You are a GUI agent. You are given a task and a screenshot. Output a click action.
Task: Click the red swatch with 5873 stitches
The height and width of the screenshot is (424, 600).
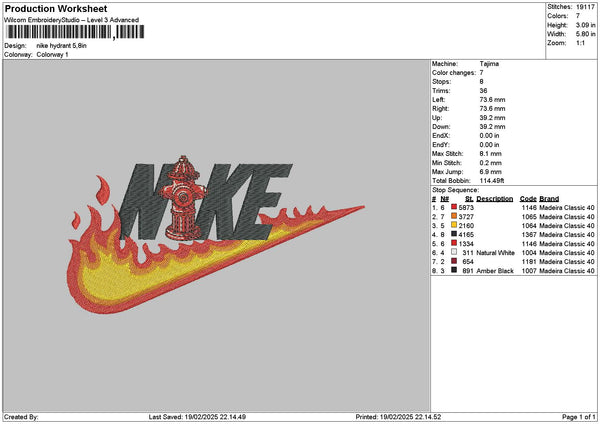[454, 207]
